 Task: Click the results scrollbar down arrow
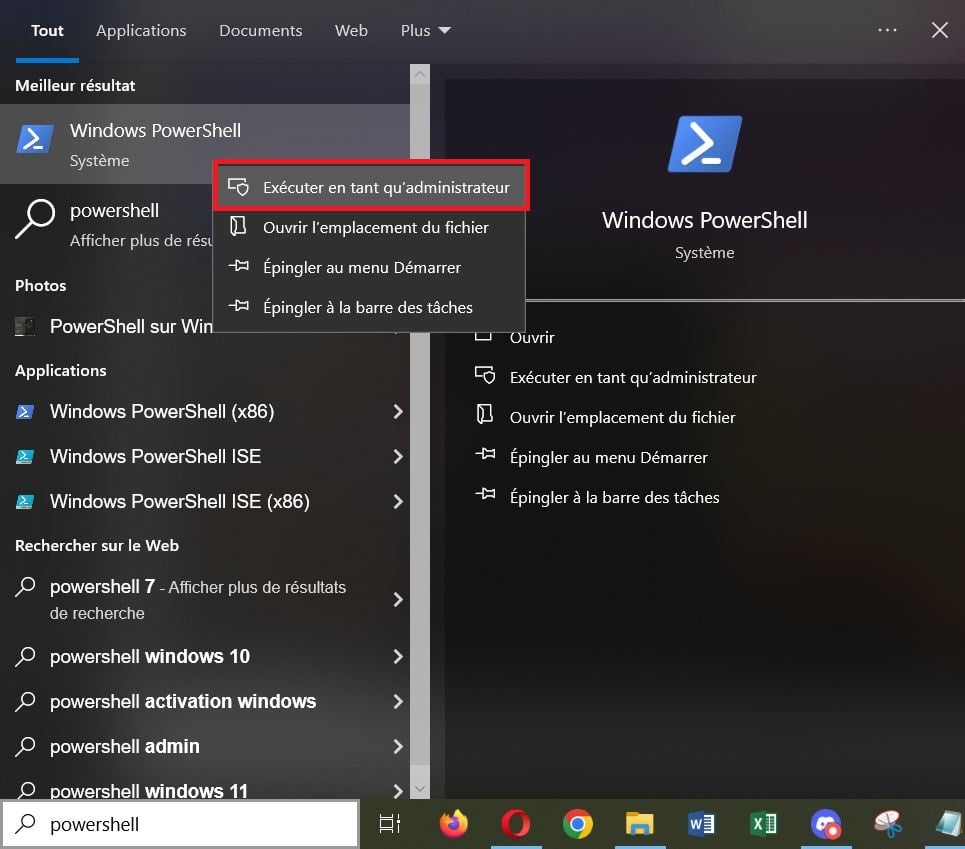click(x=420, y=788)
